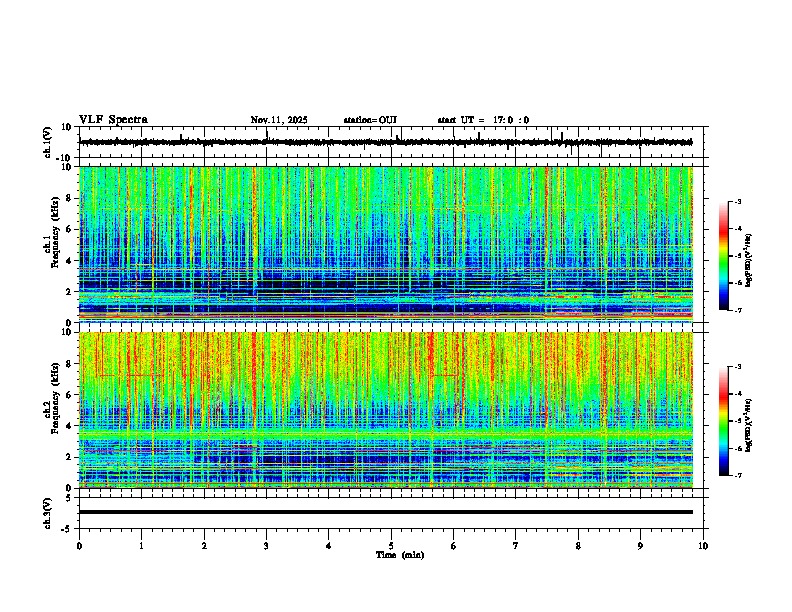This screenshot has width=792, height=612.
Task: Click the log(PSD) label next to ch.2 colorbar
Action: coord(749,425)
